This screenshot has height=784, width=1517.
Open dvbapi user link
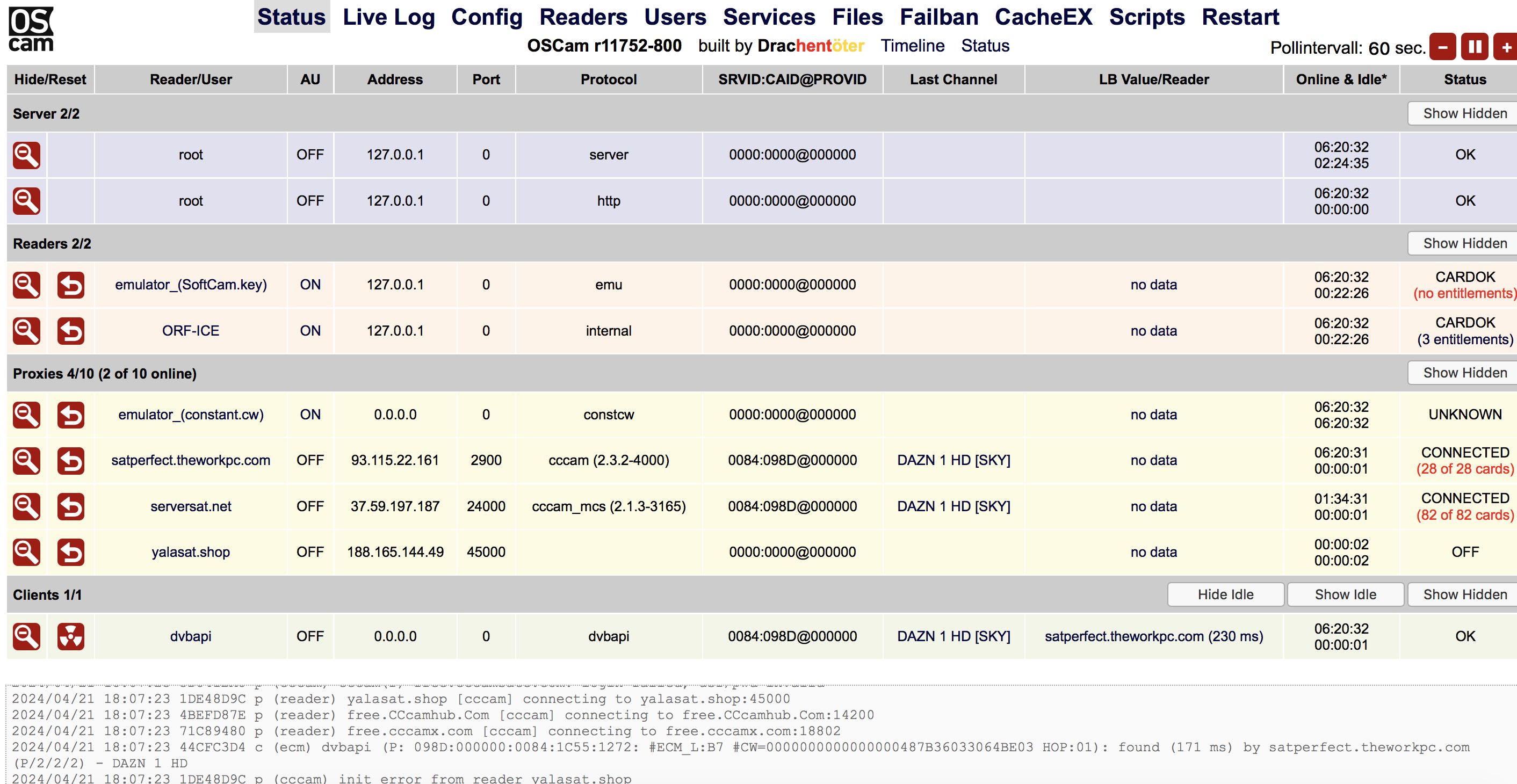coord(191,636)
